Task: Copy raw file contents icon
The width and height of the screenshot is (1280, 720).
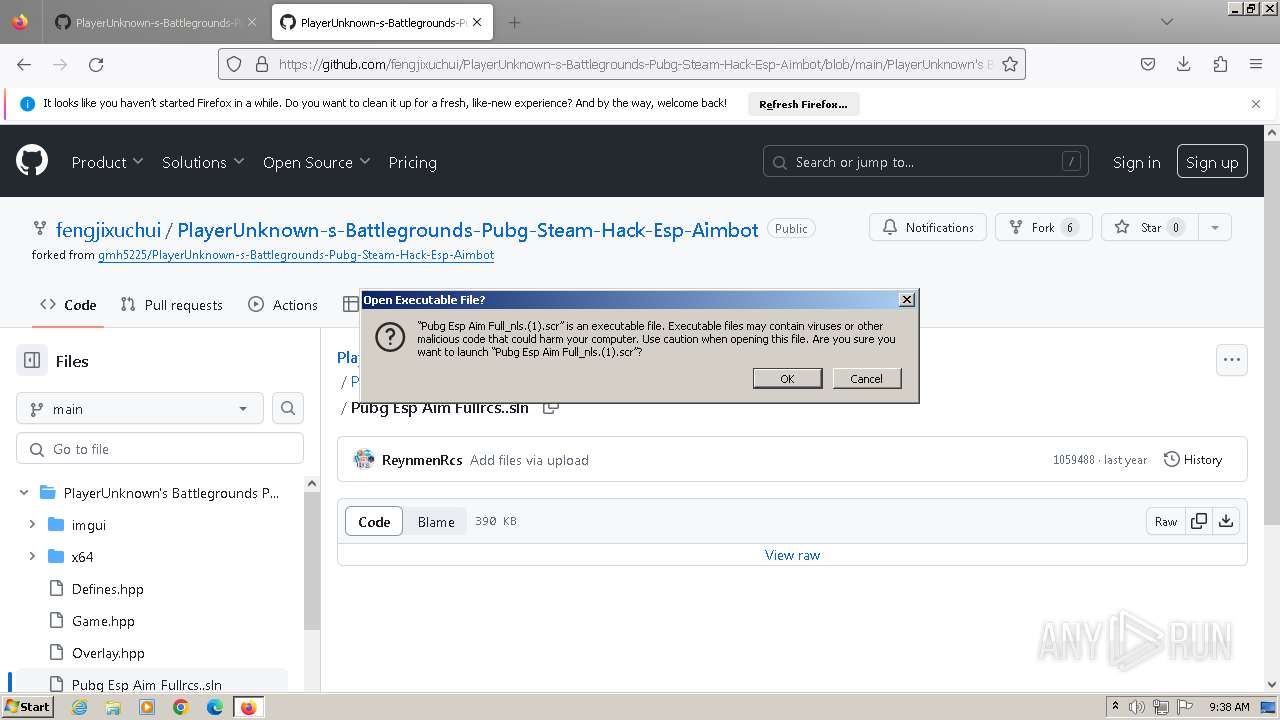Action: point(1199,521)
